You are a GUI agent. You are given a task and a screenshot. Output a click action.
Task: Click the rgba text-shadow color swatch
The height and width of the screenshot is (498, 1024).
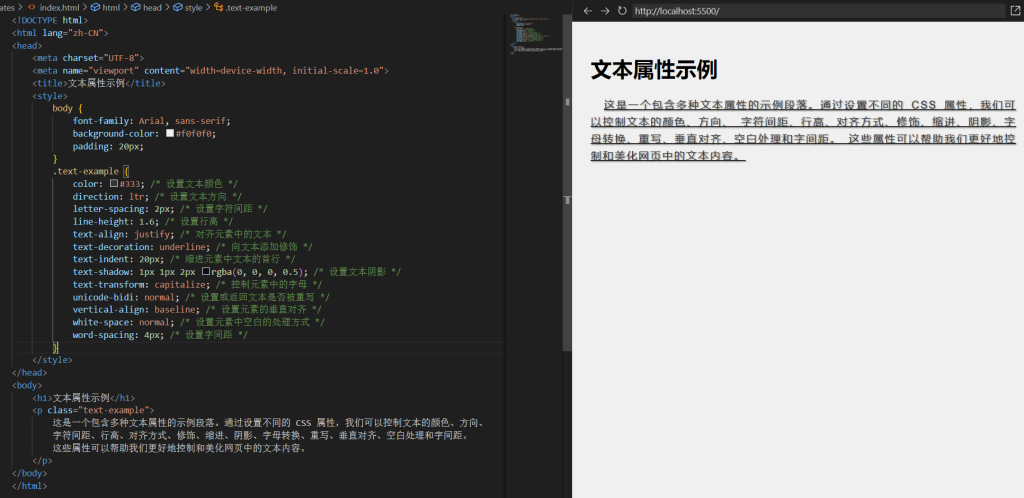[x=206, y=271]
